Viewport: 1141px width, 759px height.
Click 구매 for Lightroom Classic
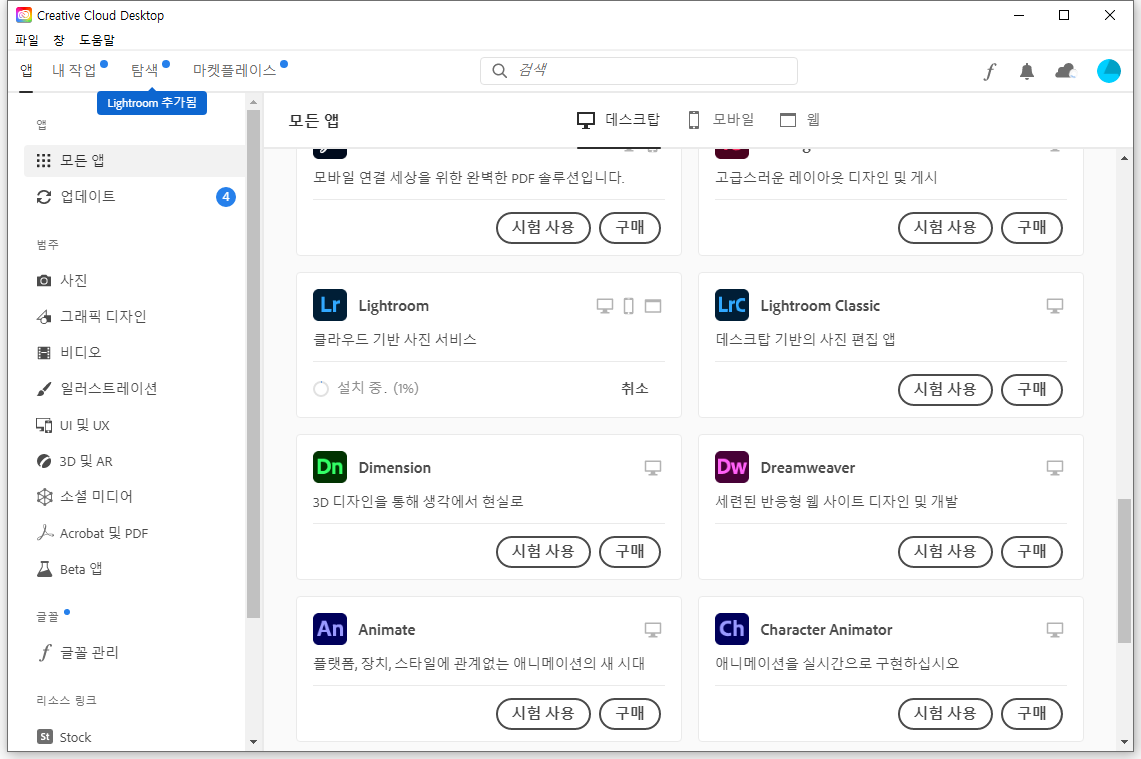[1032, 389]
